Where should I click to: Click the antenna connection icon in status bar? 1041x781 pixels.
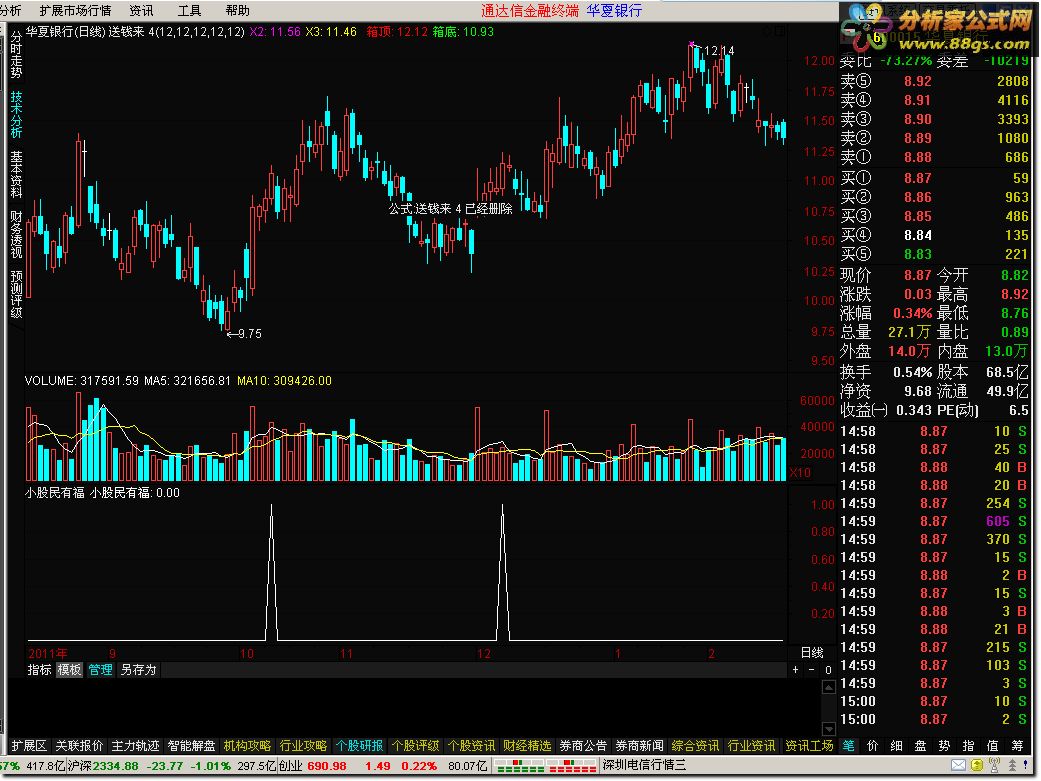(994, 766)
